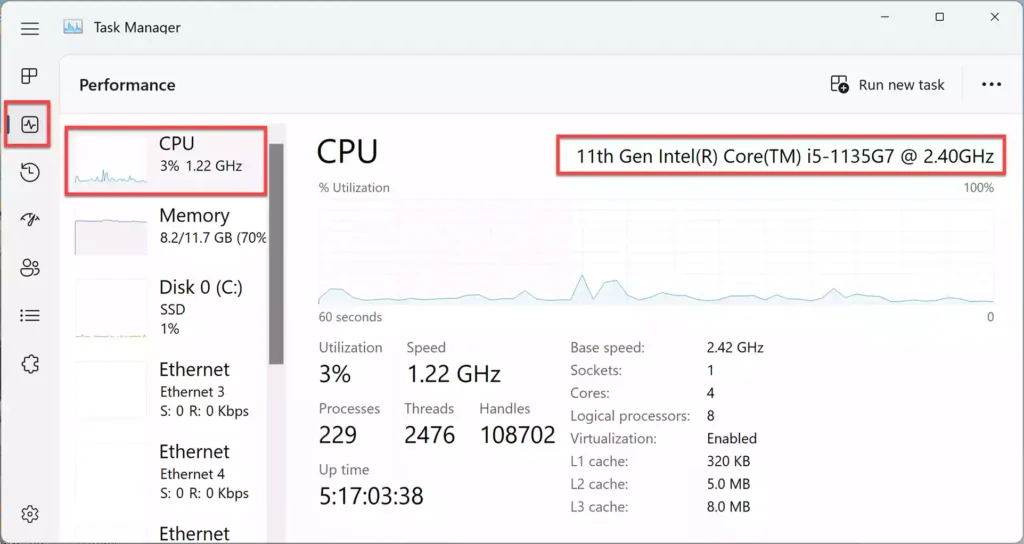Click the Performance page heading

point(127,85)
